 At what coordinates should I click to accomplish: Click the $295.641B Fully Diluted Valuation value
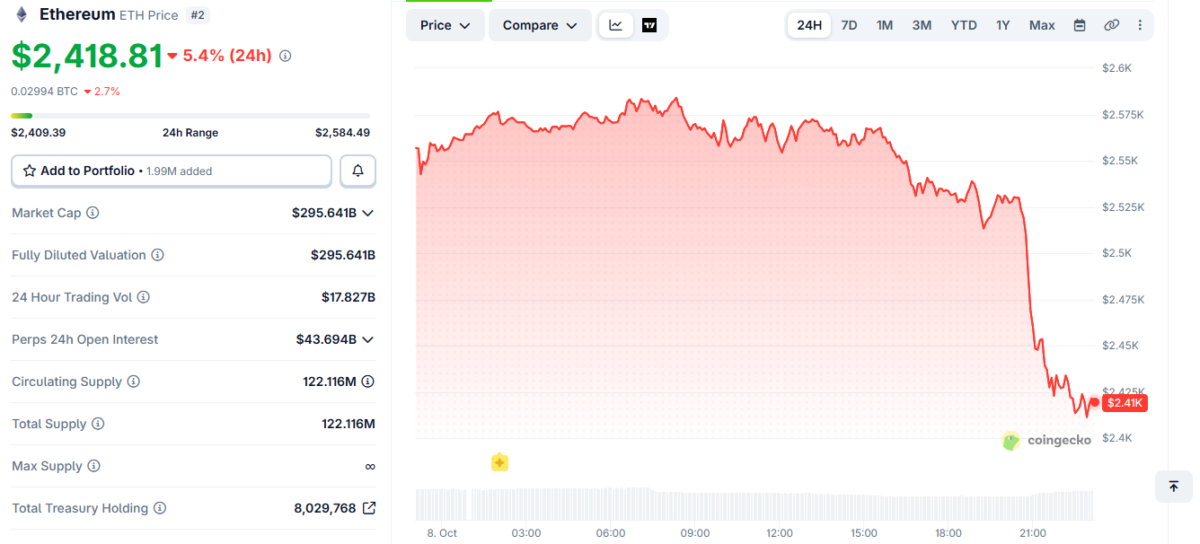[x=343, y=255]
